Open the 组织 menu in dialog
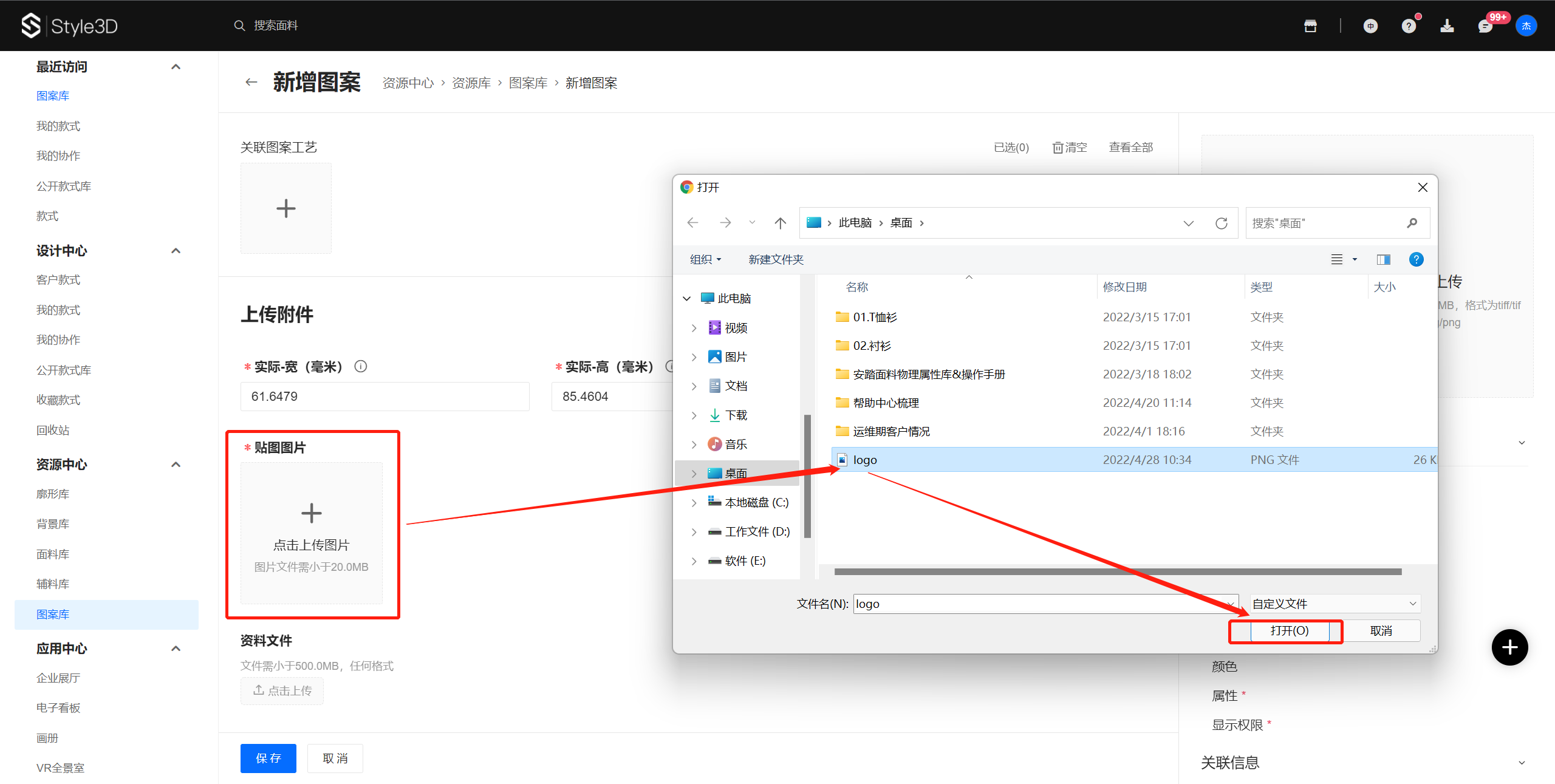Viewport: 1555px width, 784px height. click(705, 259)
